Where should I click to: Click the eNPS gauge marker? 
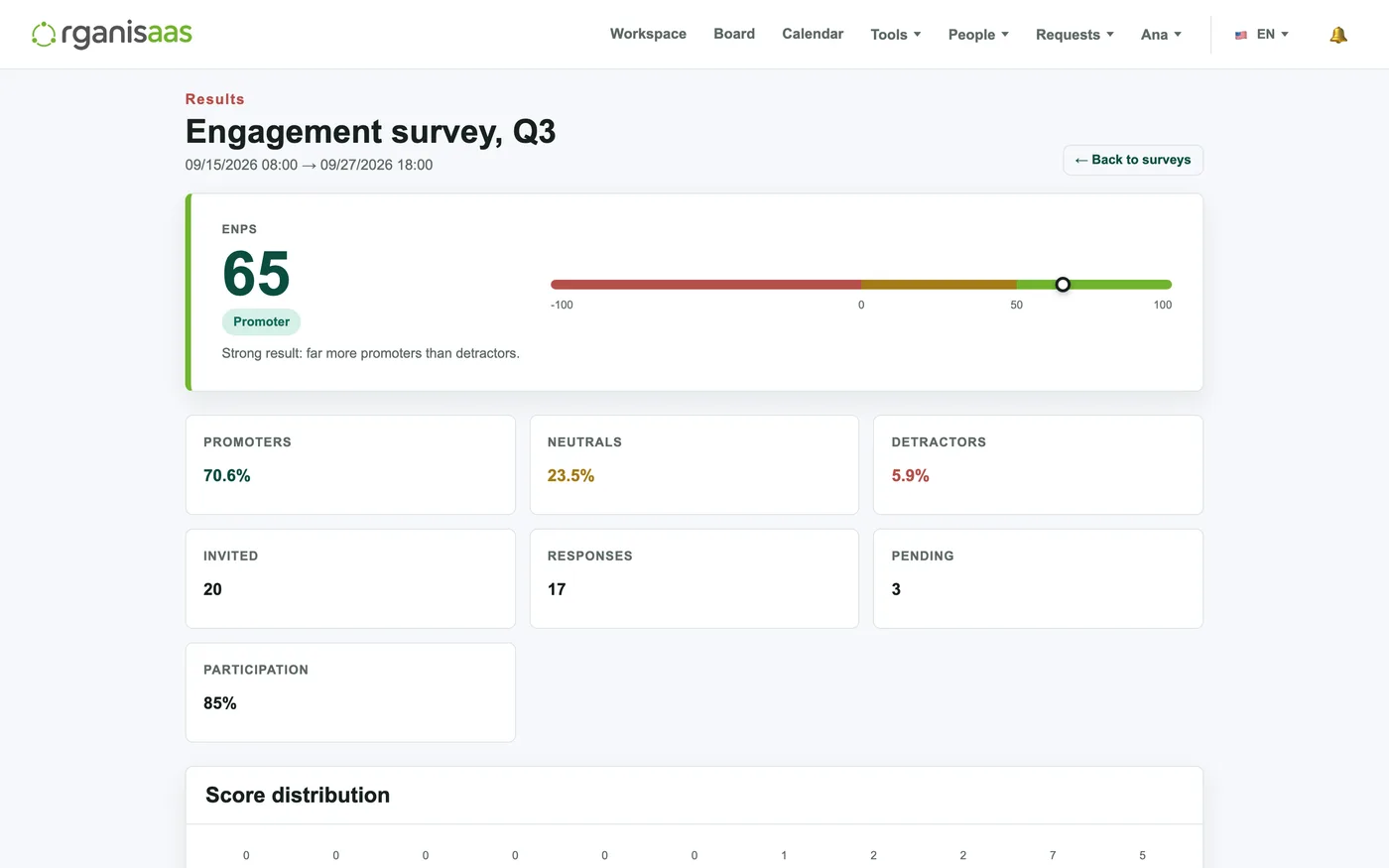pyautogui.click(x=1063, y=285)
